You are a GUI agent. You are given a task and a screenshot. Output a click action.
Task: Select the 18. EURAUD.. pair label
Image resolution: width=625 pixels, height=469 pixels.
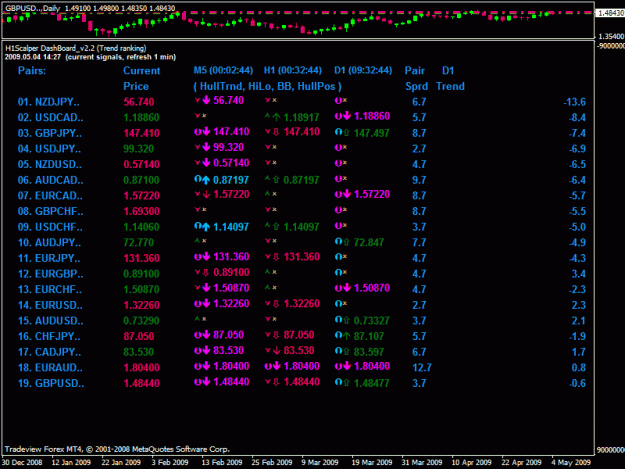point(50,367)
